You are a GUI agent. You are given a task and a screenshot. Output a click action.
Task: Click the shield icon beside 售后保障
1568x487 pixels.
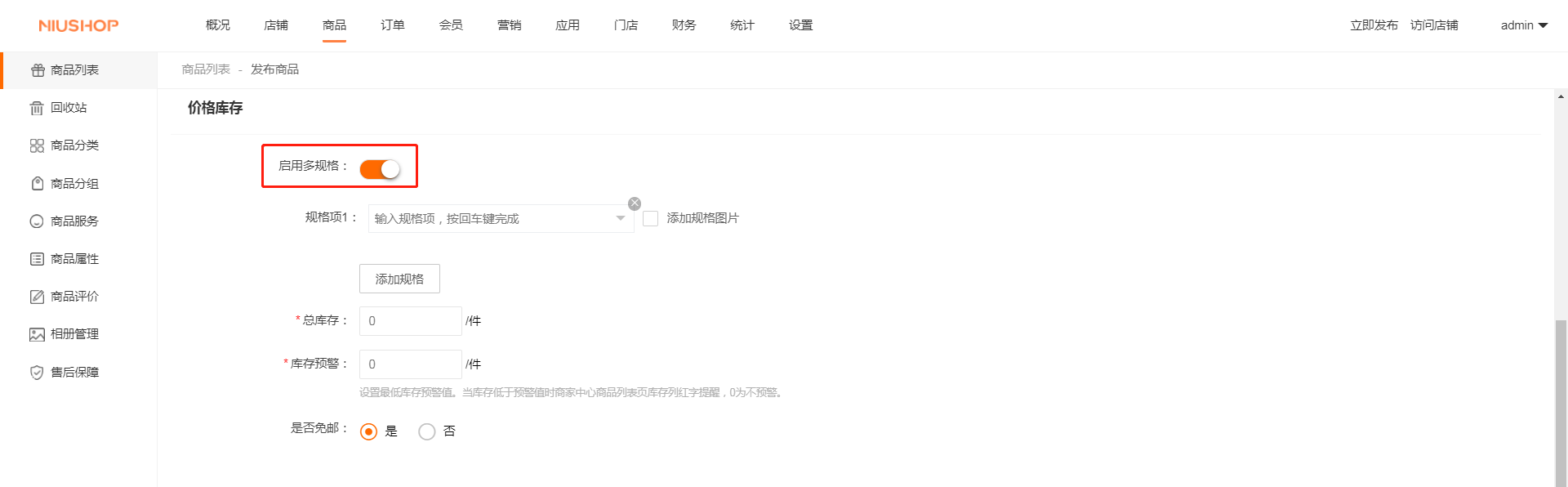tap(37, 373)
